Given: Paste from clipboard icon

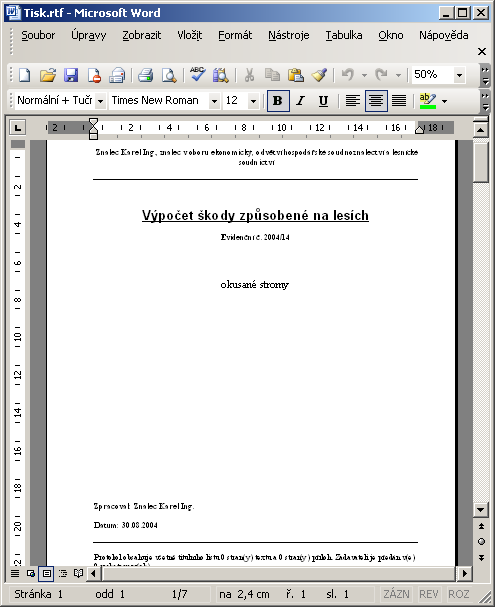Looking at the screenshot, I should [x=296, y=75].
